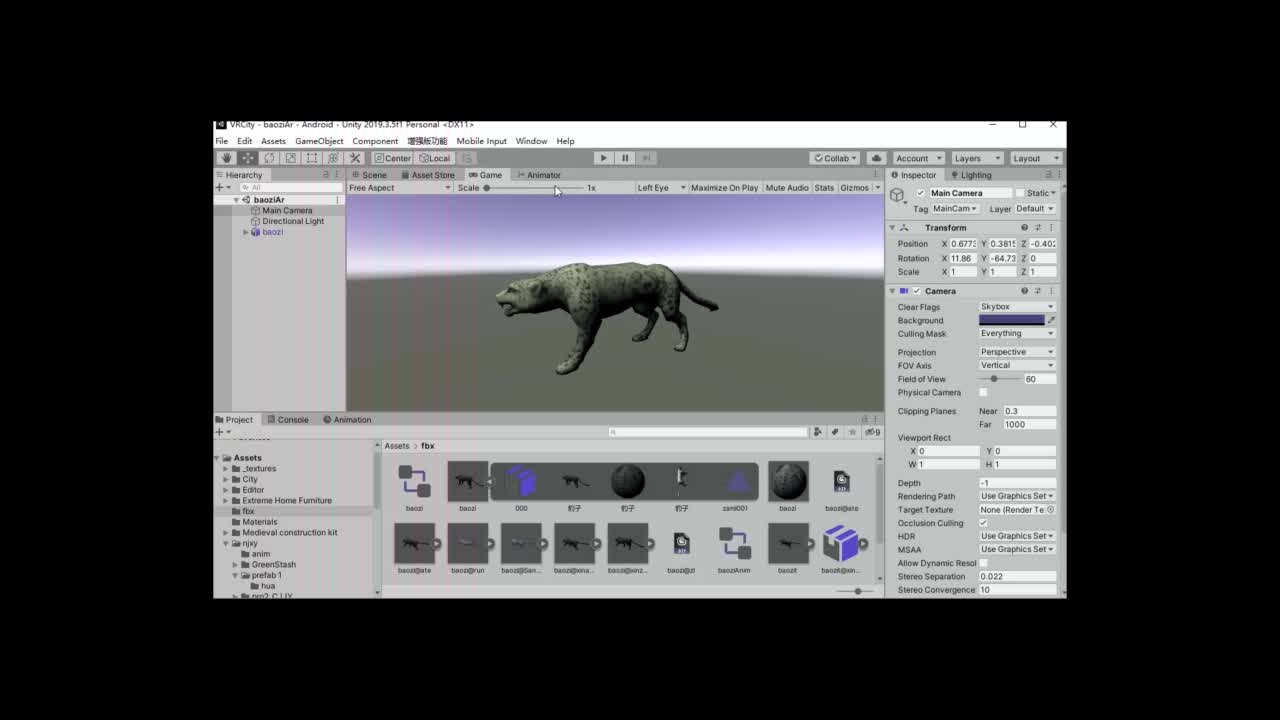Toggle Mute Audio in Game view
Image resolution: width=1280 pixels, height=720 pixels.
pos(787,188)
